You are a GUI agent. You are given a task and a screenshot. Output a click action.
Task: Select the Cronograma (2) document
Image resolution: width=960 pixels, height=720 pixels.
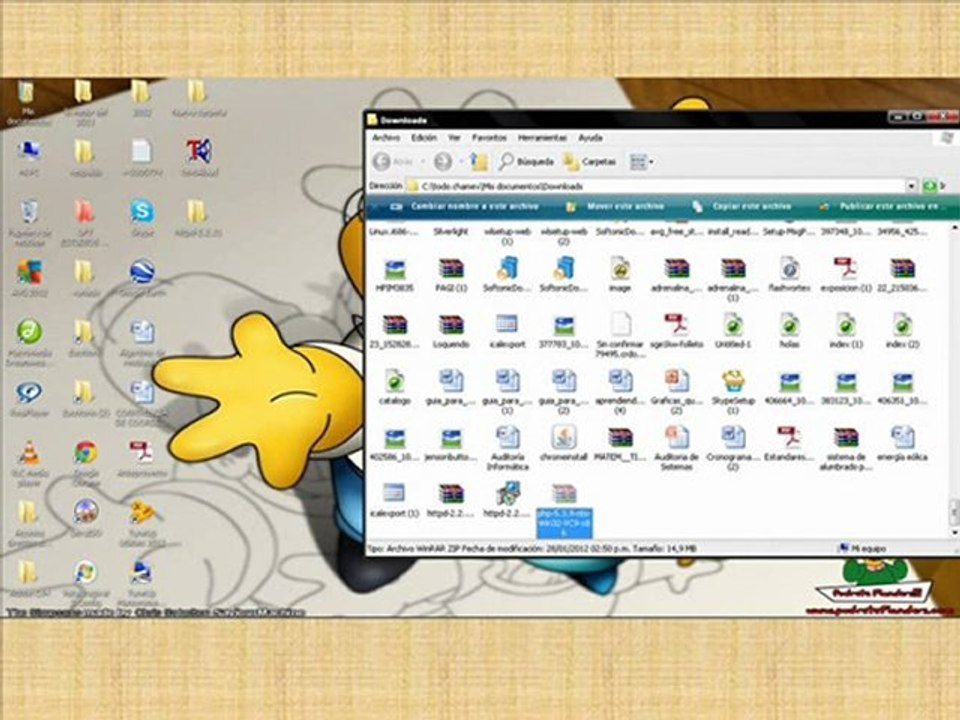click(733, 448)
